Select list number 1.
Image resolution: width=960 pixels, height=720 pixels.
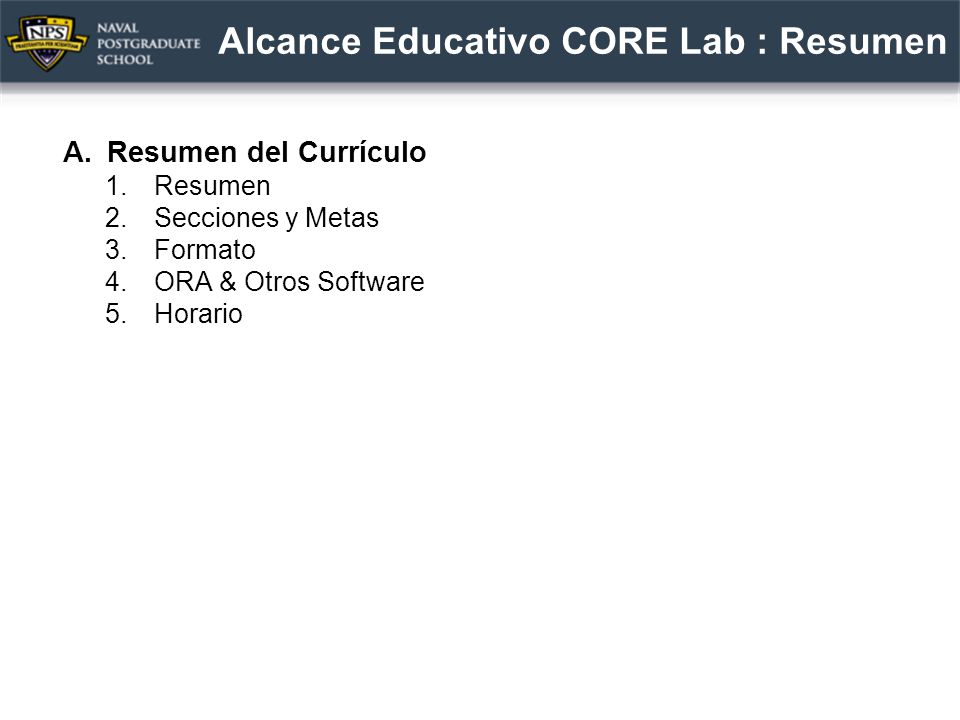pos(116,186)
